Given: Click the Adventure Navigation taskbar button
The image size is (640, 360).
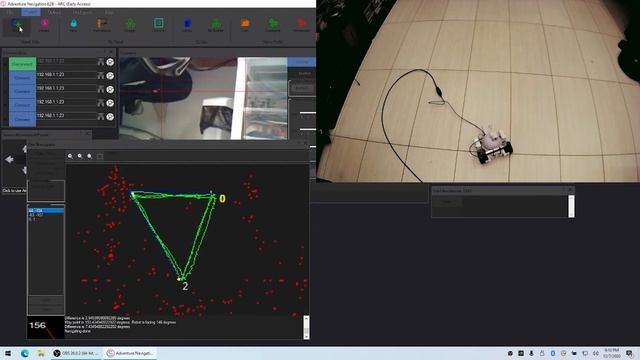Looking at the screenshot, I should [130, 353].
